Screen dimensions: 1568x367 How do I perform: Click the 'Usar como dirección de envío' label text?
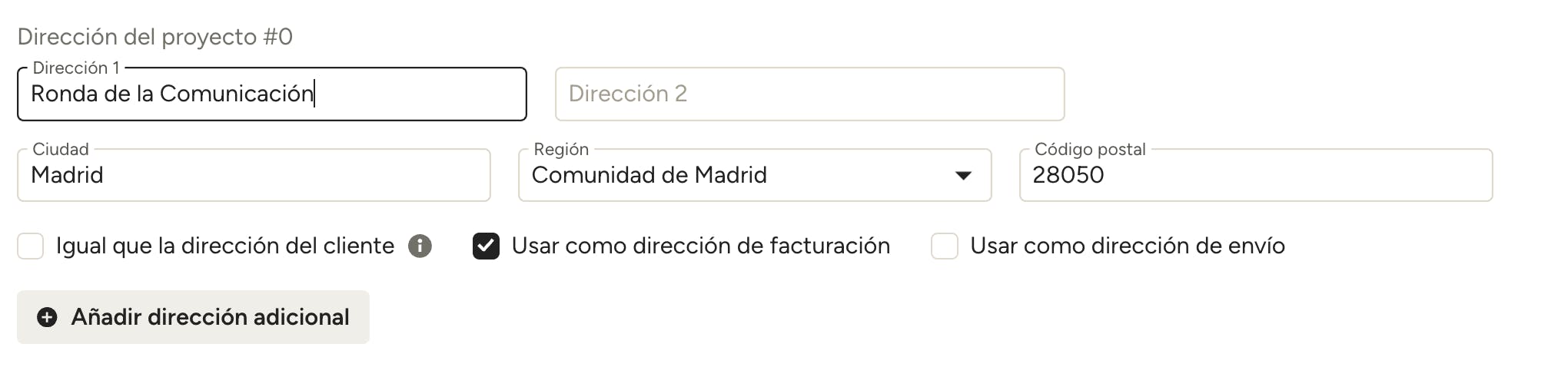coord(1127,246)
